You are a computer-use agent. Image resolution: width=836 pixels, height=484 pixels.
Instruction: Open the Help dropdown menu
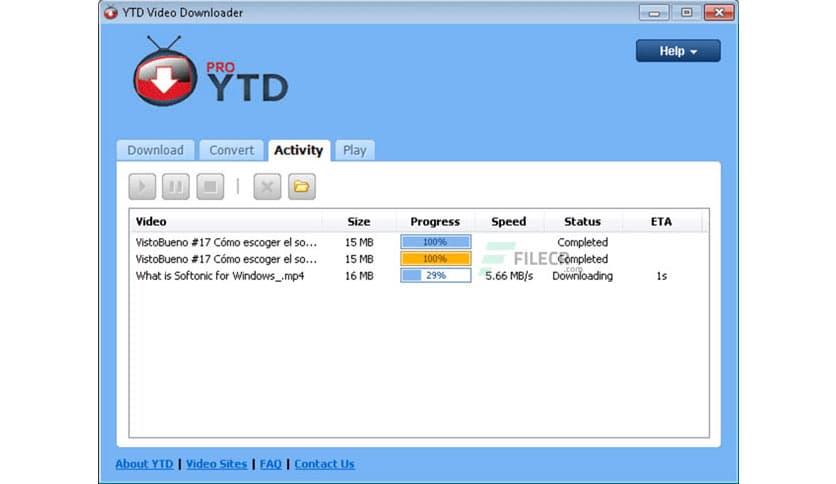[678, 51]
